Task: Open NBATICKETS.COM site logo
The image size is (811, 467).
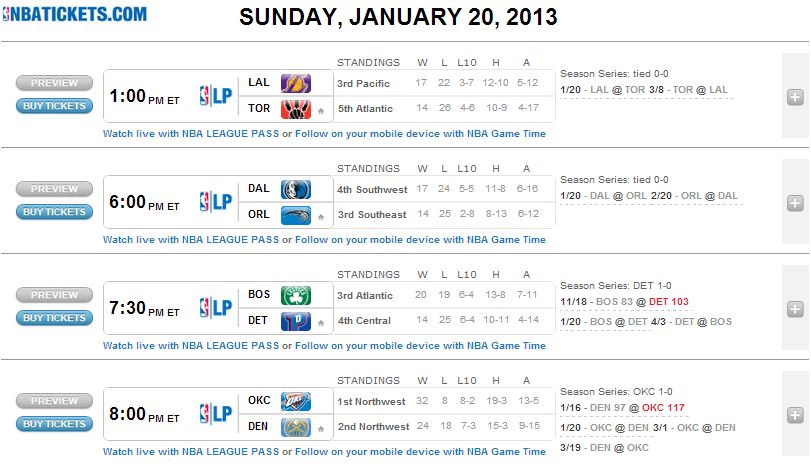Action: click(74, 15)
